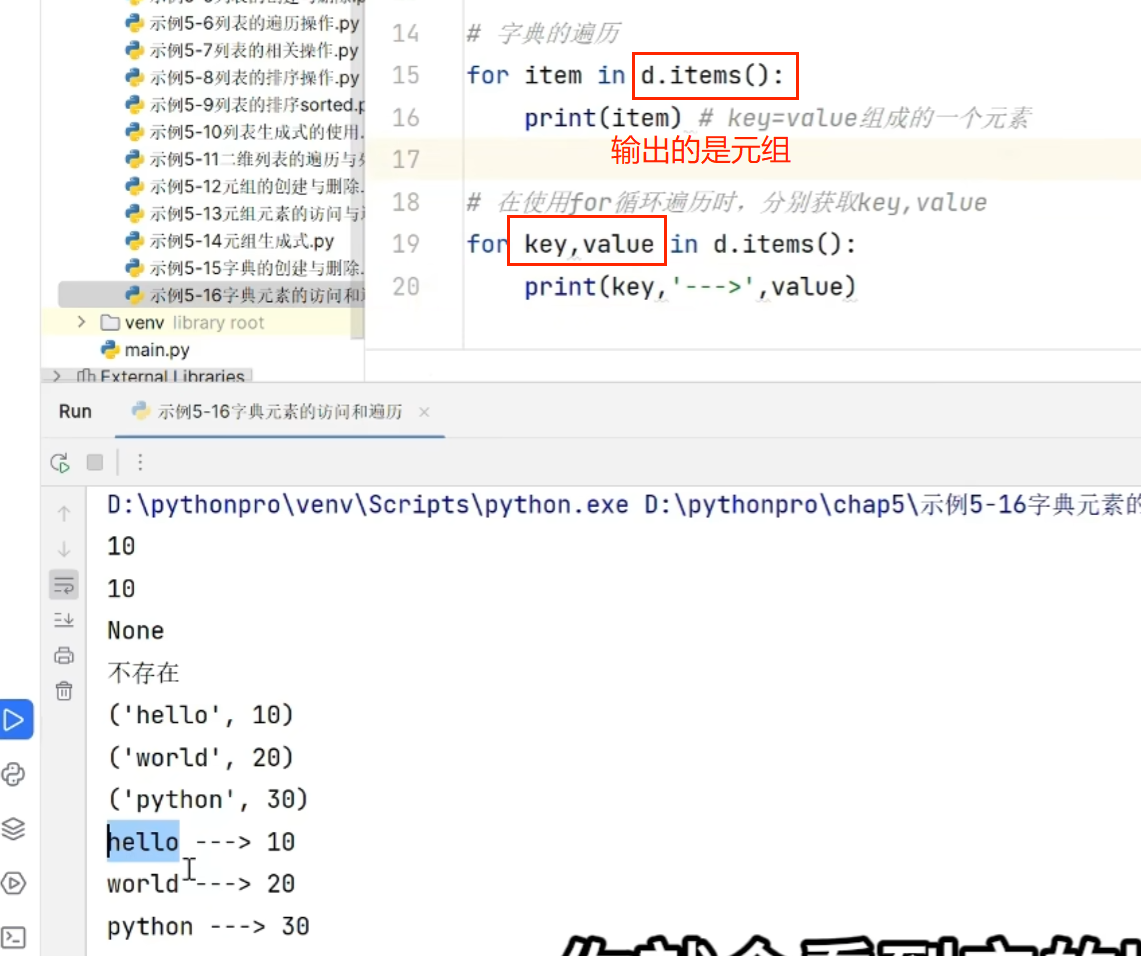Click line number 20 in gutter
The height and width of the screenshot is (956, 1141).
click(405, 287)
